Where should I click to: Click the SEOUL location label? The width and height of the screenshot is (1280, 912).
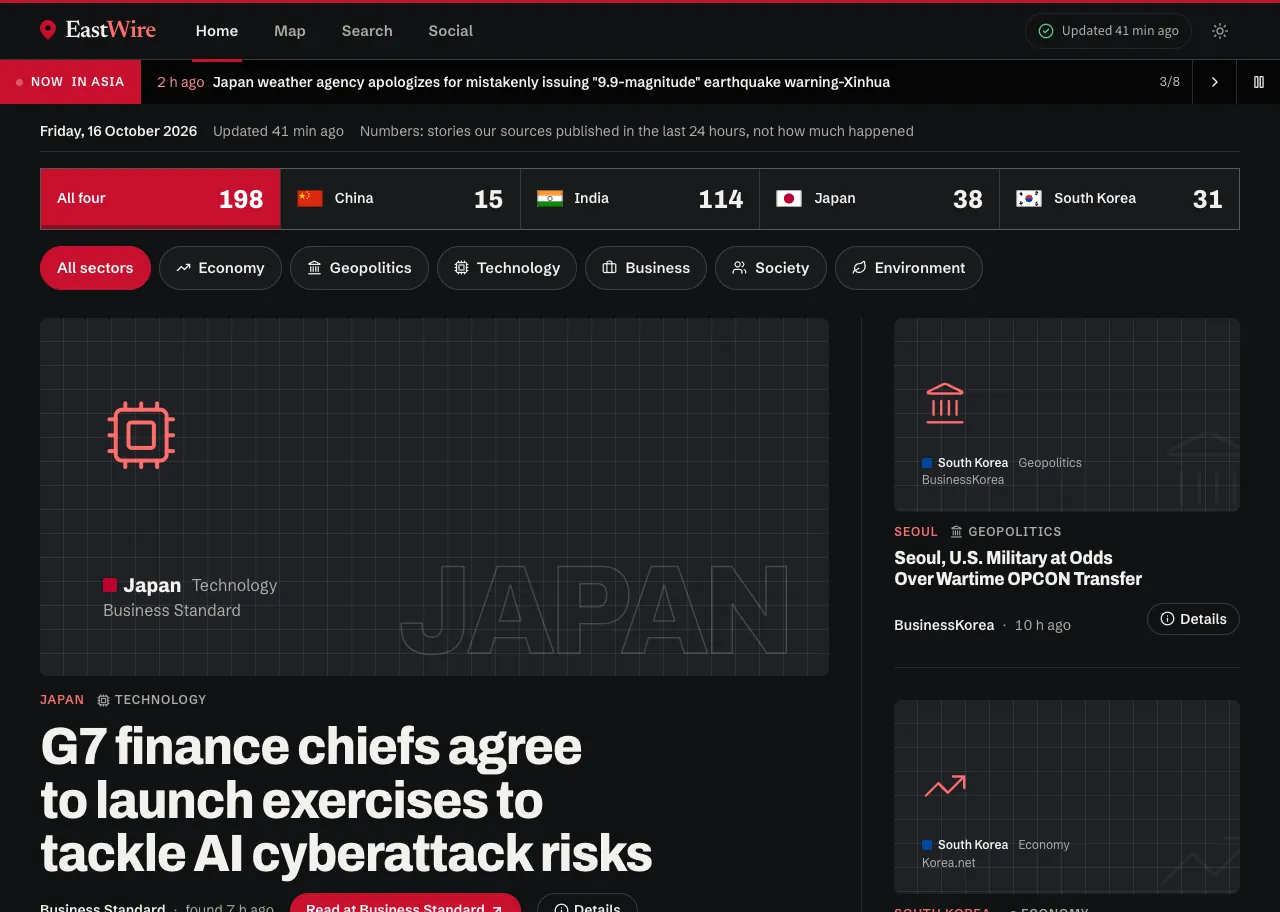tap(916, 532)
